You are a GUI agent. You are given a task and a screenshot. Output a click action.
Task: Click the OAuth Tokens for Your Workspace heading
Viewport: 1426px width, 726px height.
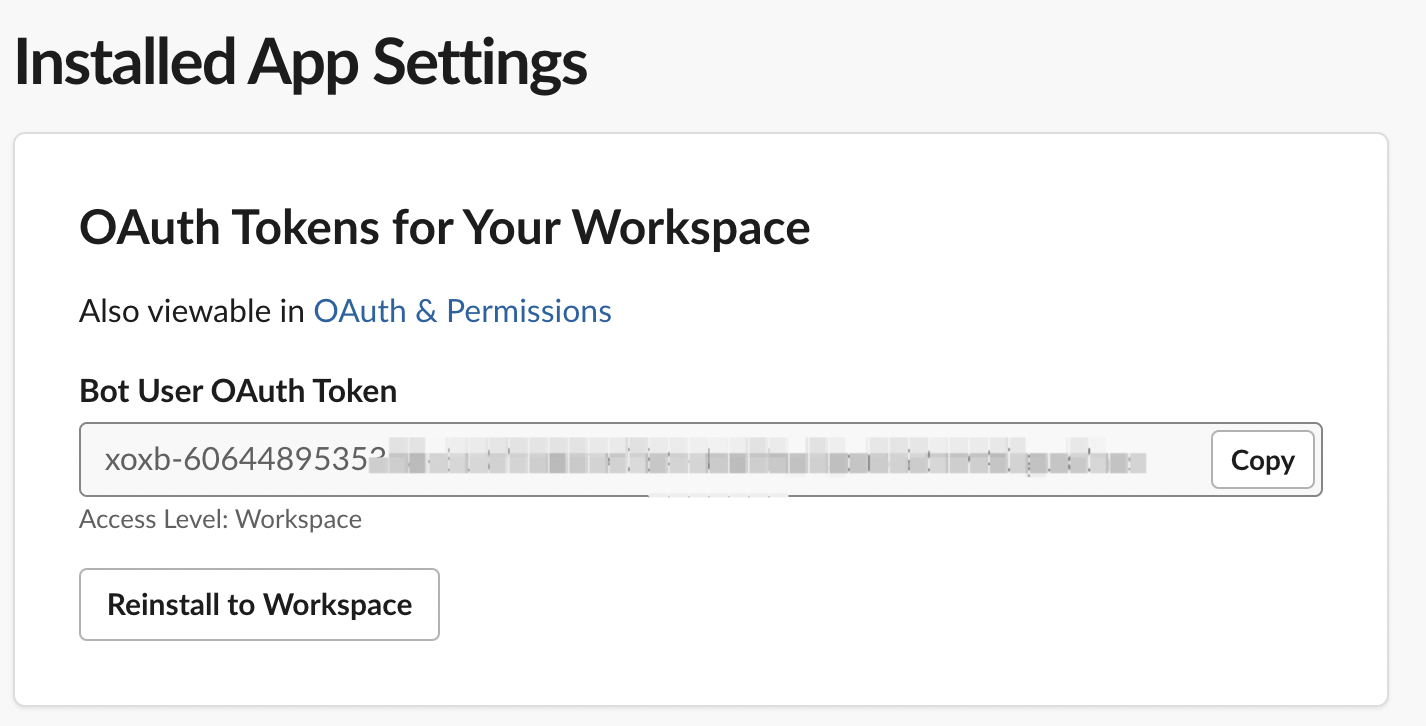pos(444,228)
